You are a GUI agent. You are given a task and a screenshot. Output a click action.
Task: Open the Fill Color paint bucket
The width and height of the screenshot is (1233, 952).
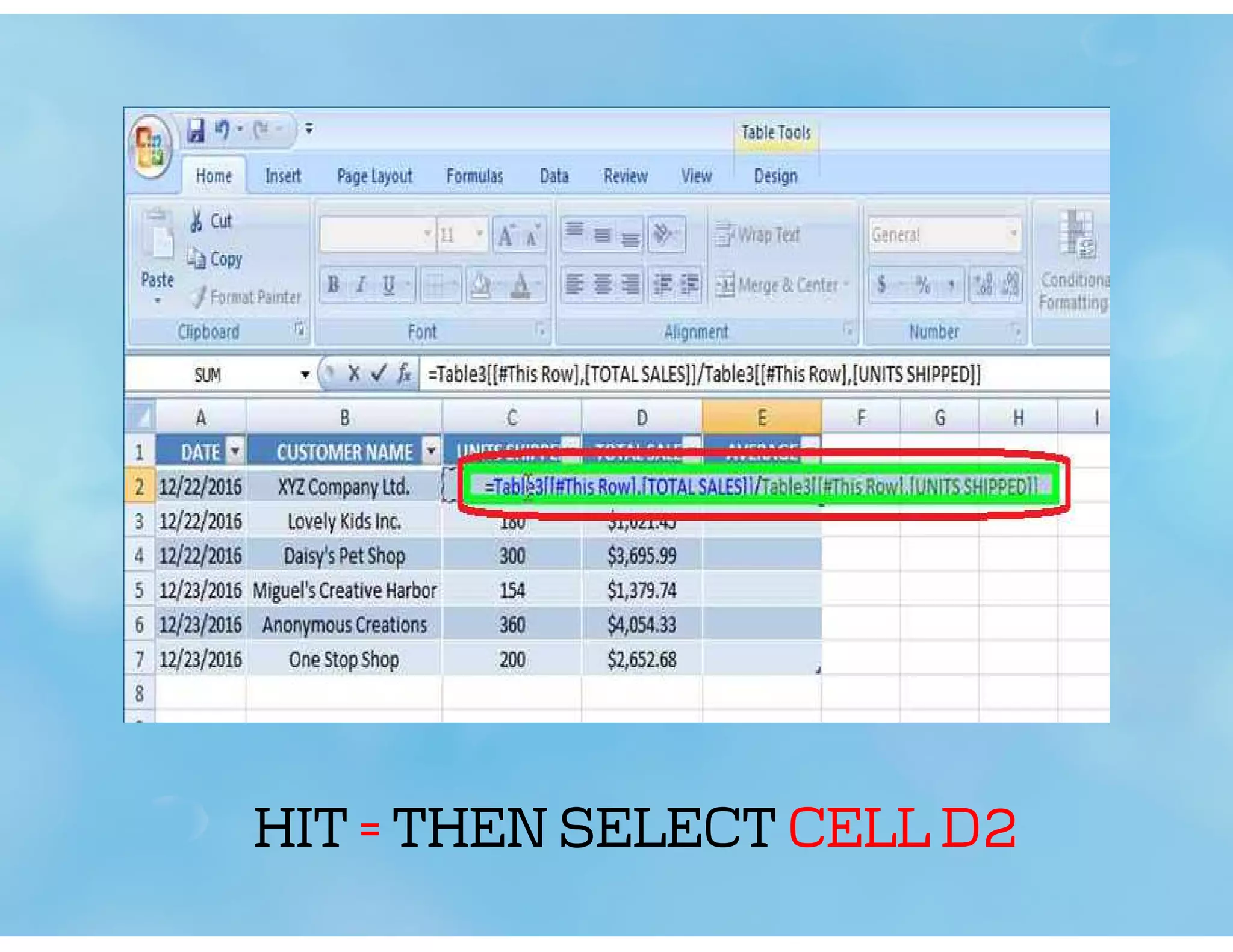(480, 285)
